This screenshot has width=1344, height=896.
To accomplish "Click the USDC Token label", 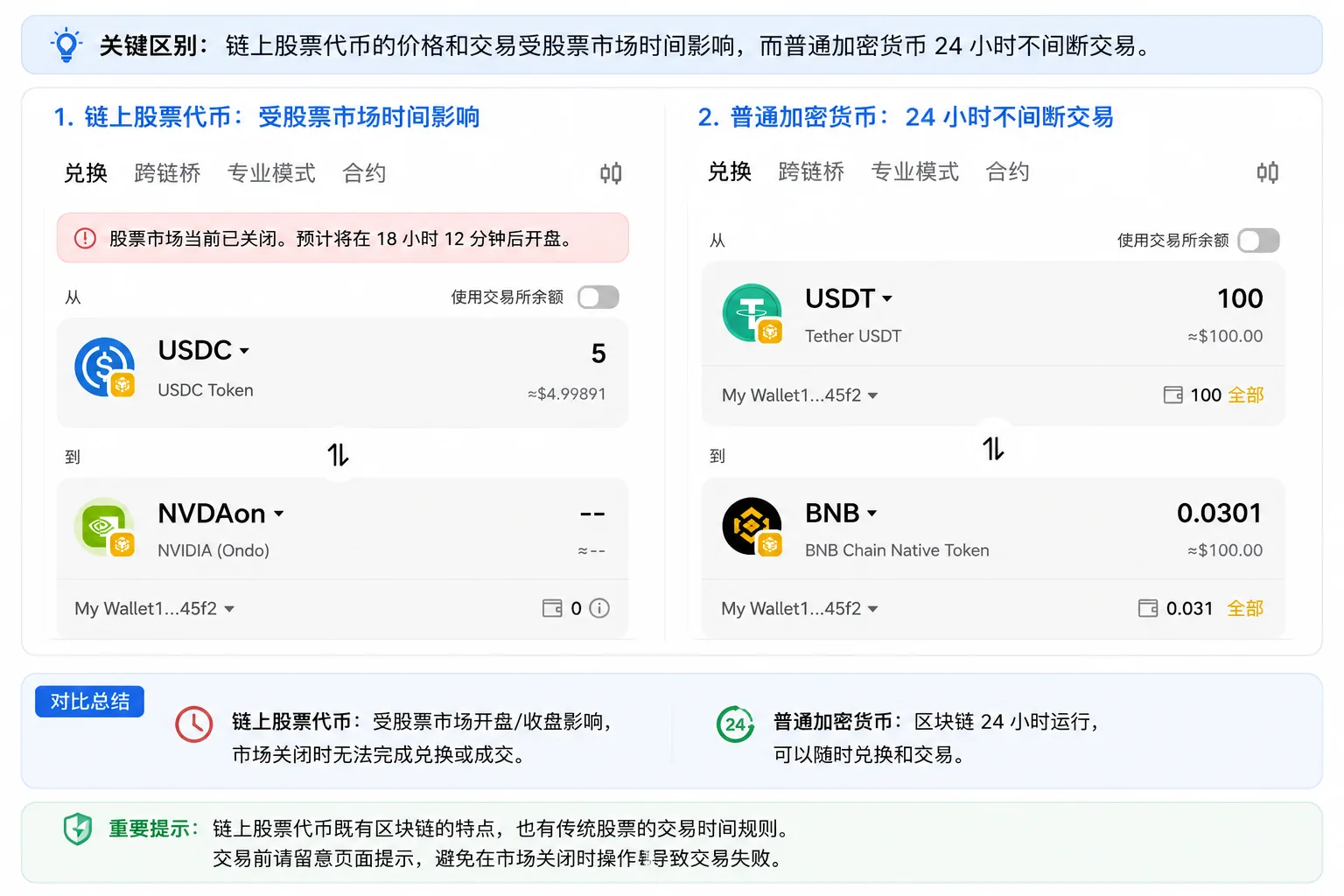I will [206, 390].
